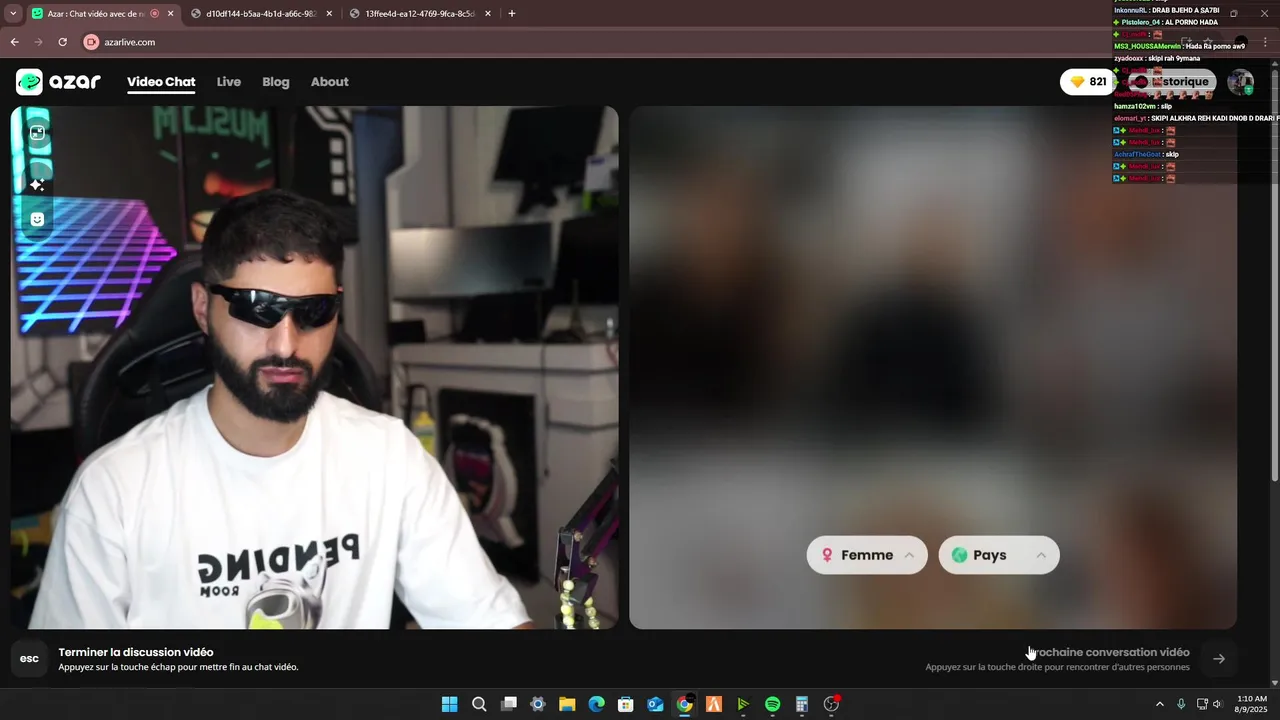Click Terminer la discussion vidéo
This screenshot has width=1280, height=720.
(x=135, y=652)
